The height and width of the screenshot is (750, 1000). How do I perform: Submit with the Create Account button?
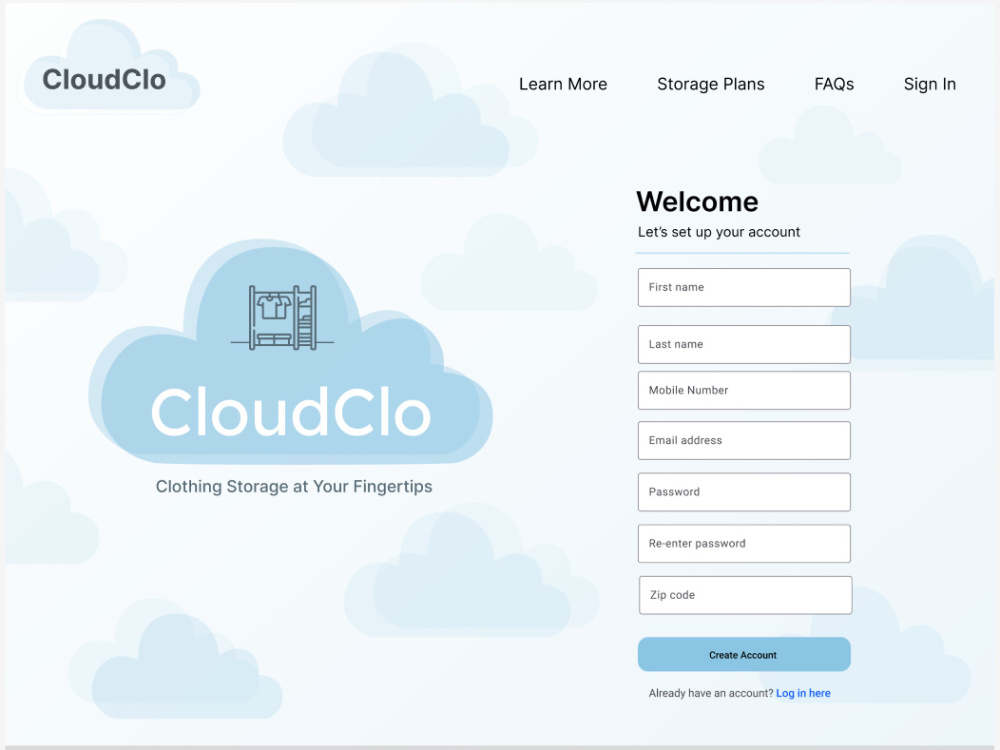point(744,654)
